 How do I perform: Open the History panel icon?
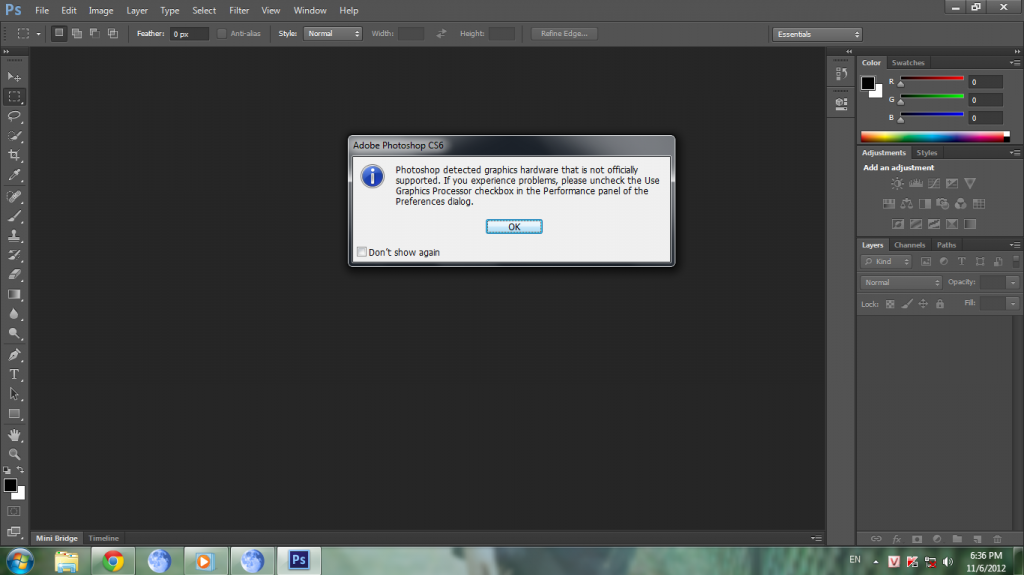coord(841,74)
